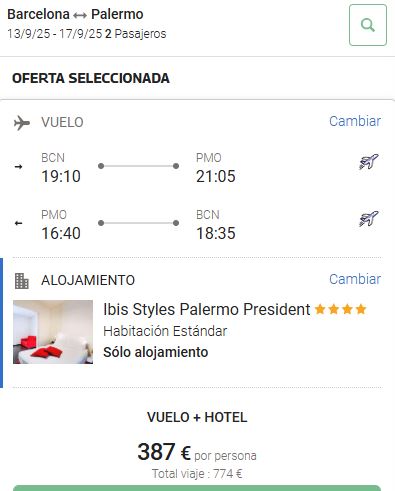Screen dimensions: 395x491
Task: Select the 16:40 PMO return departure time
Action: [x=61, y=233]
